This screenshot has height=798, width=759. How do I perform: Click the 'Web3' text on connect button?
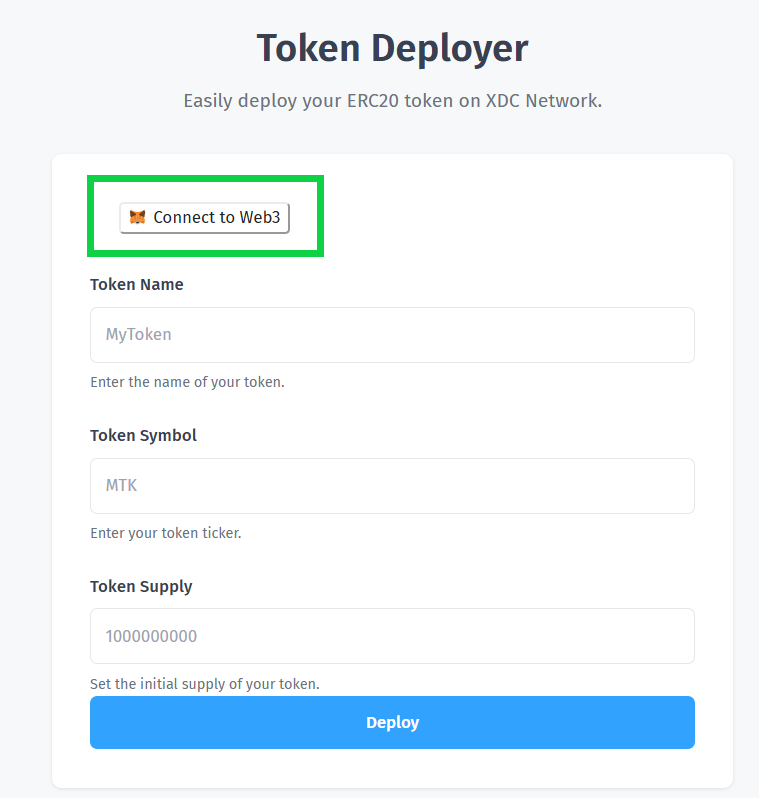click(260, 218)
